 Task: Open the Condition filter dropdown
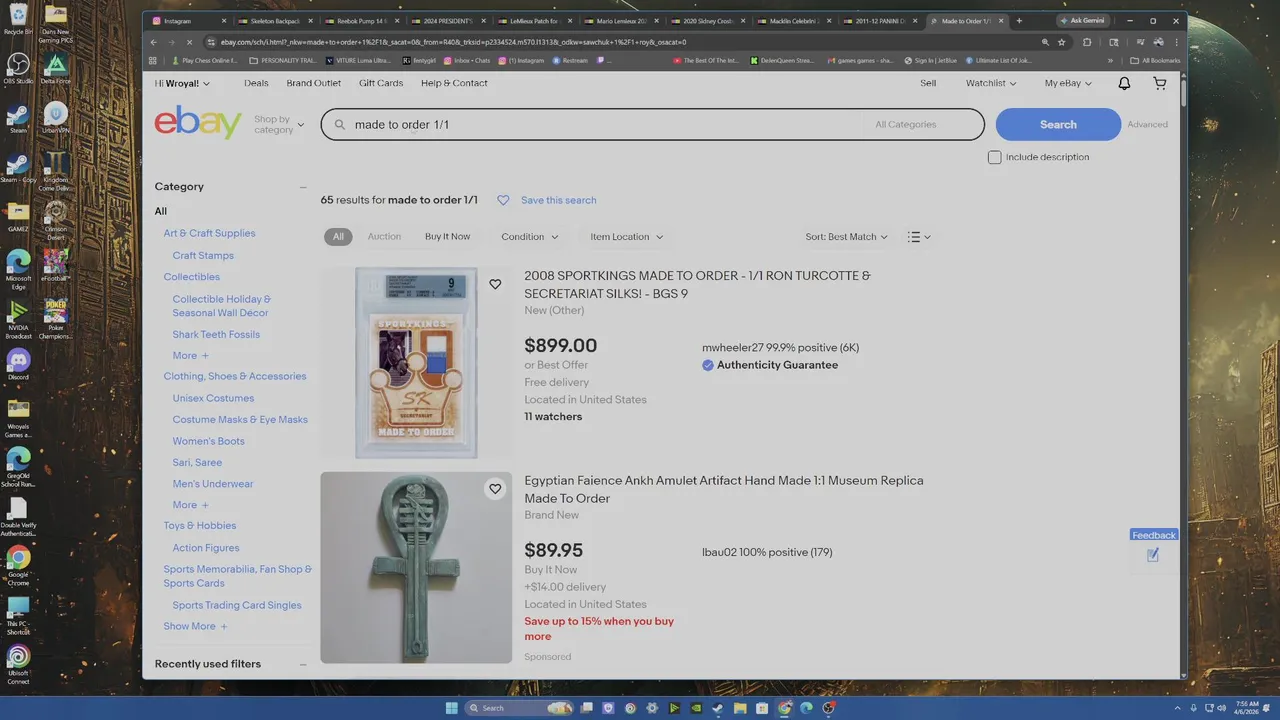530,237
